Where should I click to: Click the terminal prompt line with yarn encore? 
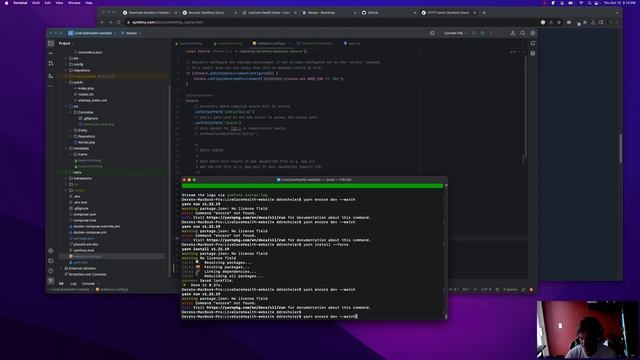point(269,316)
